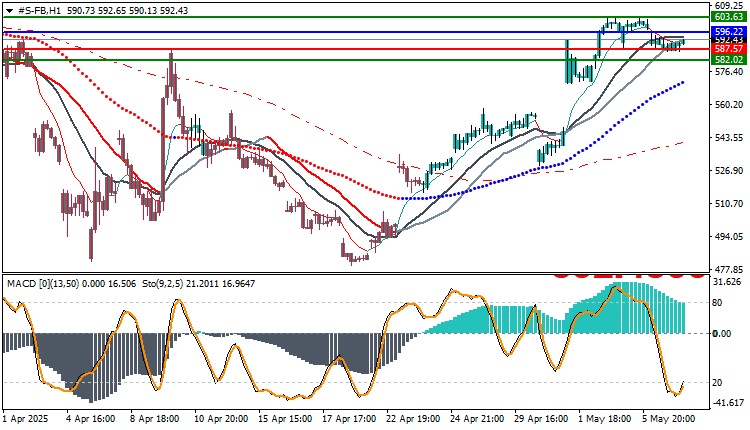750x430 pixels.
Task: Click the 10 Apr 20:00 time label
Action: point(221,419)
